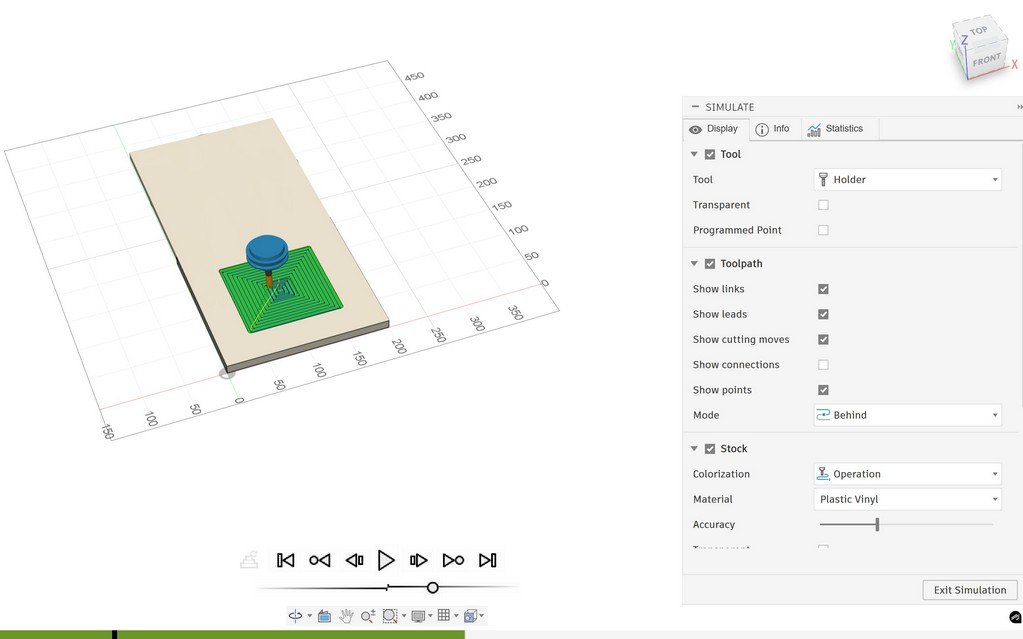
Task: Open the Zoom Window dropdown arrow
Action: pos(404,616)
